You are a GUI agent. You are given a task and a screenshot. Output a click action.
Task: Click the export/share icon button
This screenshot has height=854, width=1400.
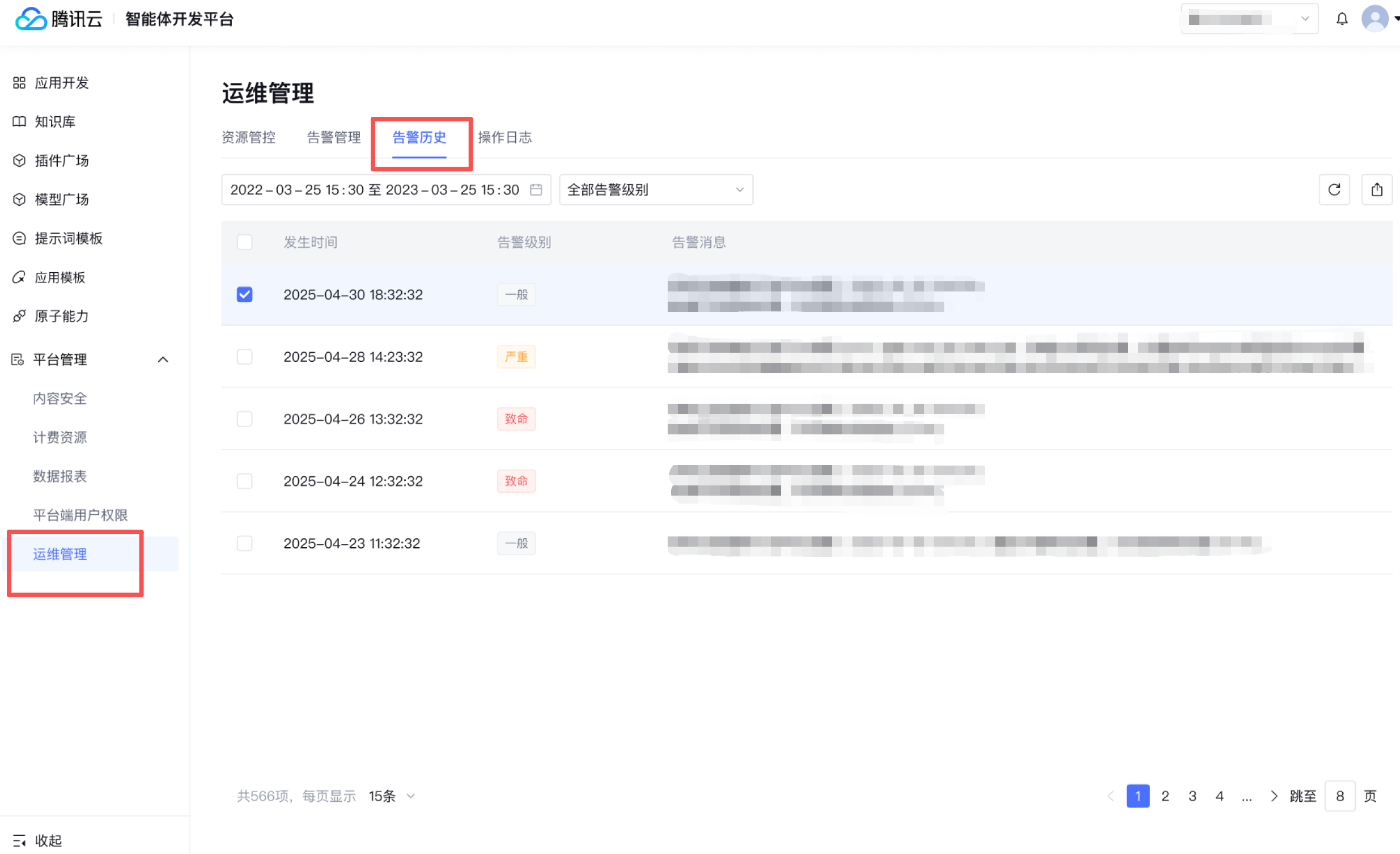pos(1376,189)
